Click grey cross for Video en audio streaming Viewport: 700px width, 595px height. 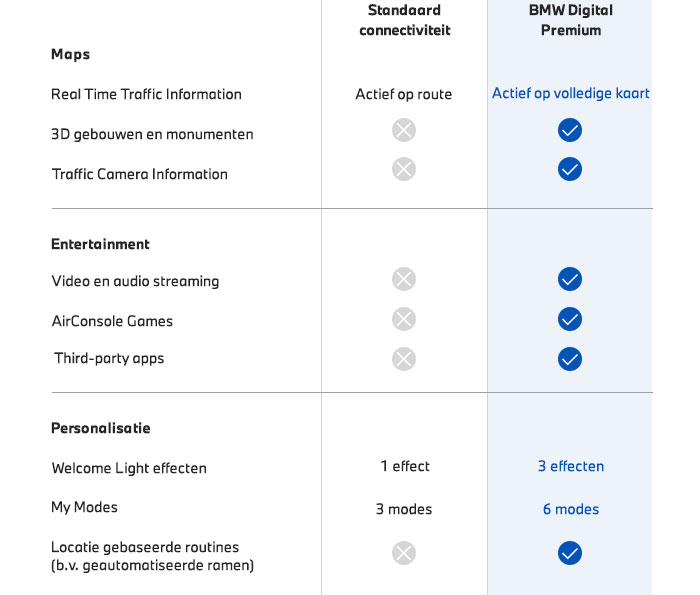404,279
